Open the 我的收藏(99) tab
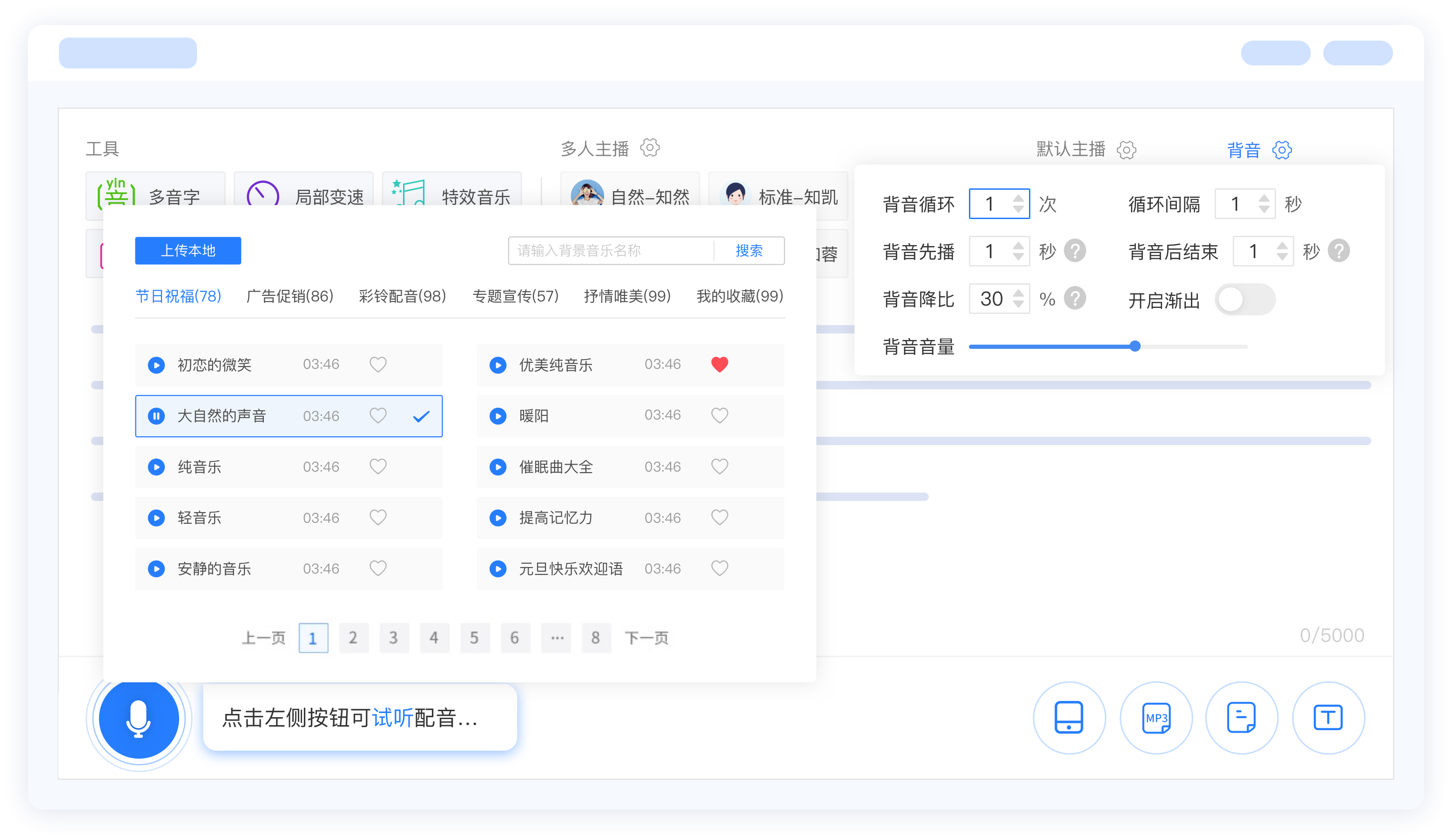Viewport: 1452px width, 840px height. coord(740,296)
